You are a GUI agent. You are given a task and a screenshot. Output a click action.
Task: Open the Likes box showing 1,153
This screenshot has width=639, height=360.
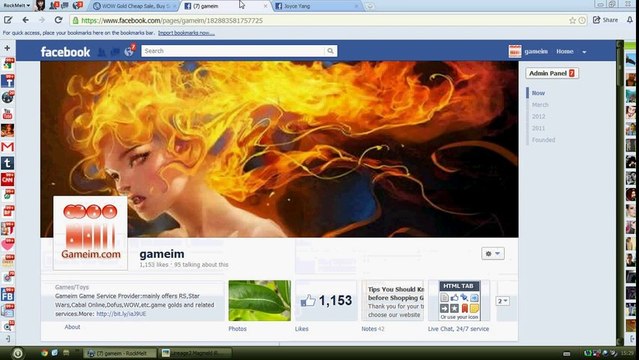pyautogui.click(x=326, y=300)
